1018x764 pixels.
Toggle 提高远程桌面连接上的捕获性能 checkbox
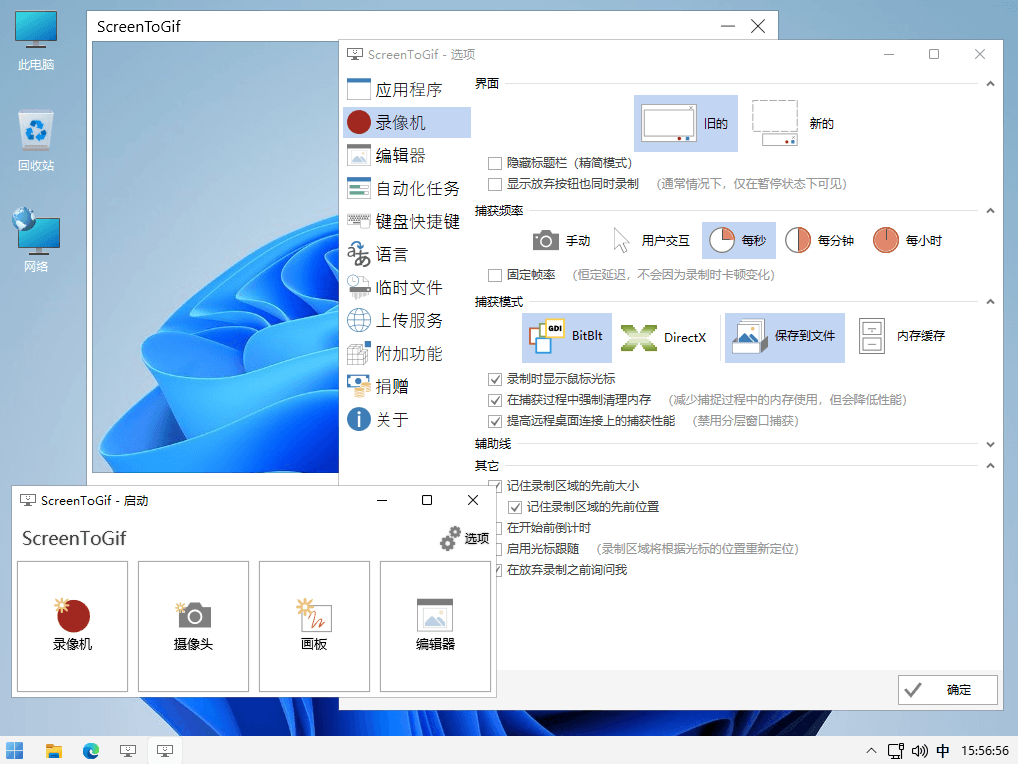pos(495,421)
